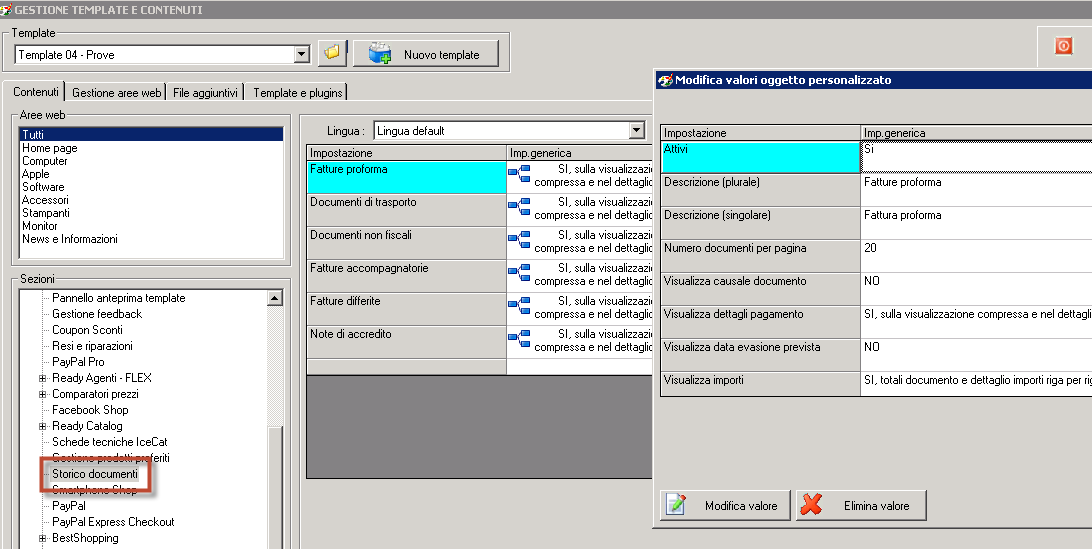Click the tree icon in Documenti non fiscali row
The image size is (1092, 549).
point(519,239)
